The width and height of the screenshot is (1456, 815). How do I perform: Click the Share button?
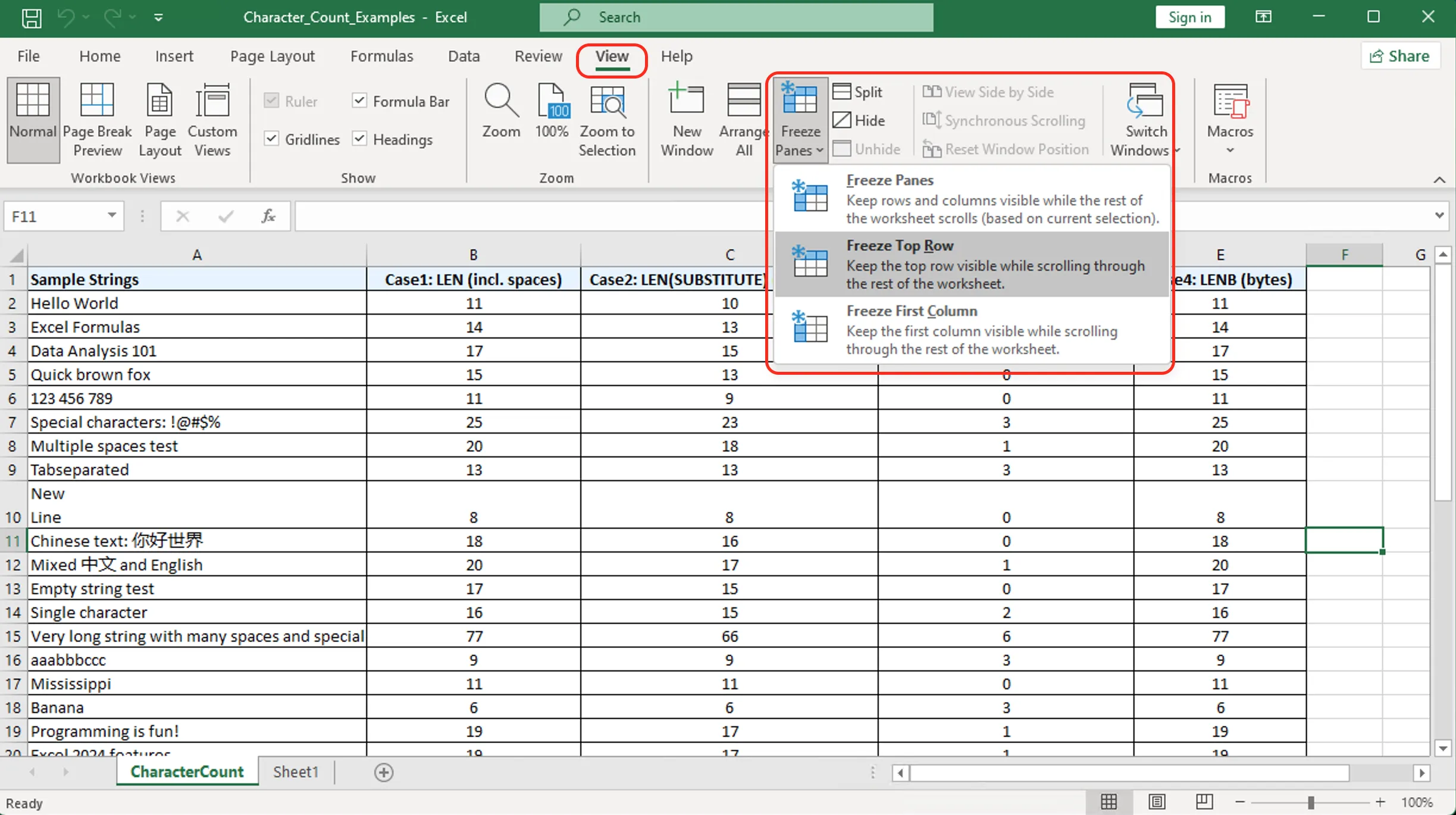(x=1399, y=55)
